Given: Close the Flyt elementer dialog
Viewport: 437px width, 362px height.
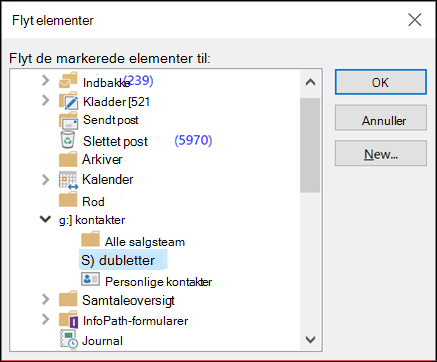Looking at the screenshot, I should coord(415,20).
